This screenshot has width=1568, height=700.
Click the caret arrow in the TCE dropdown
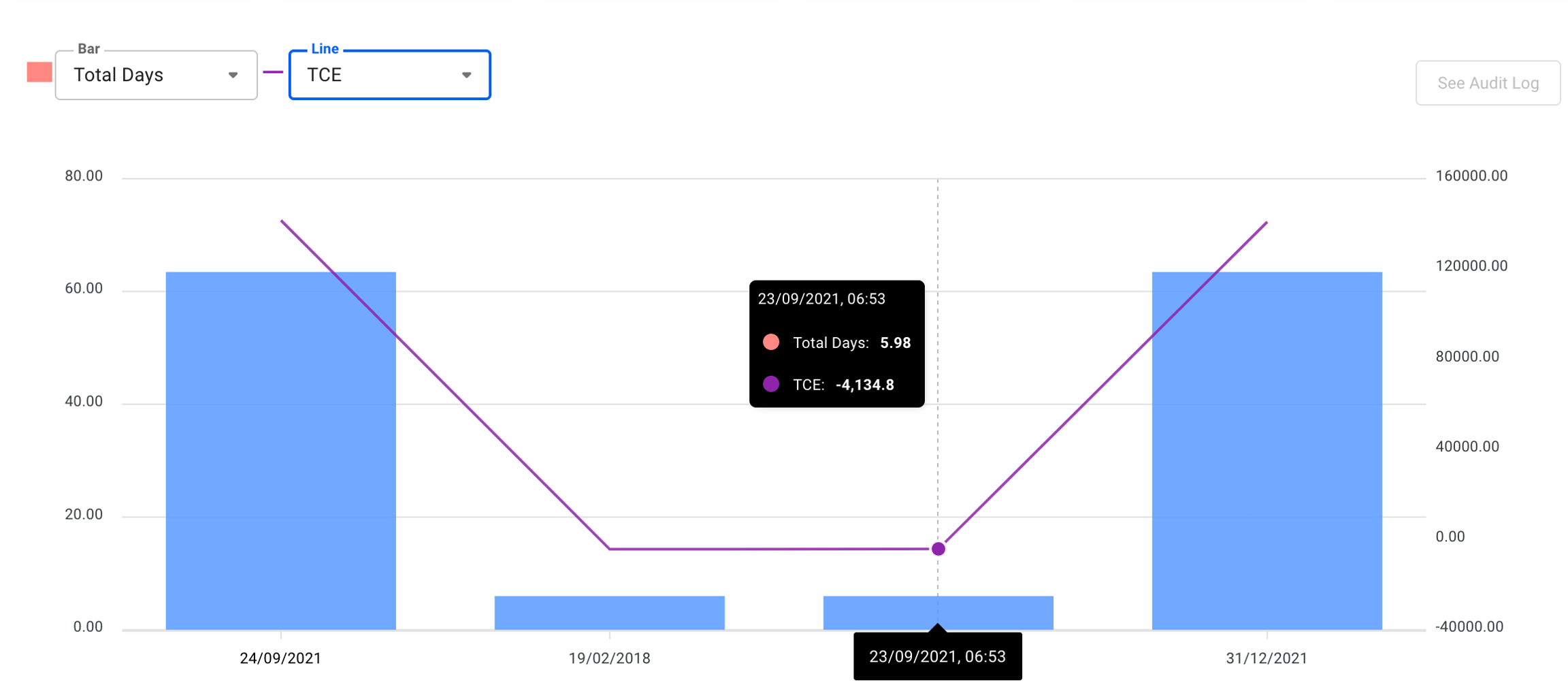(x=466, y=75)
